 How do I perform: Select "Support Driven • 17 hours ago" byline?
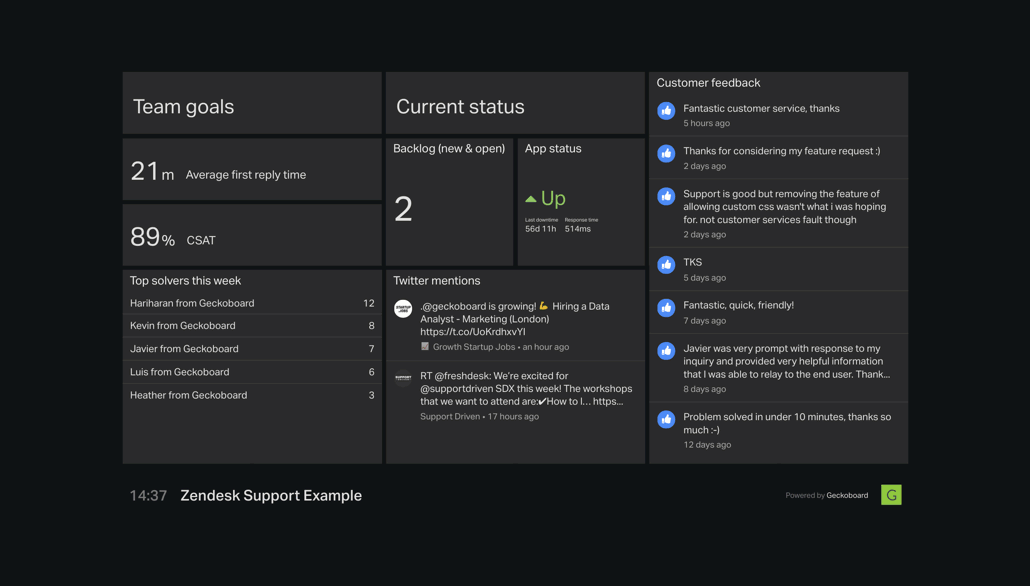pos(480,417)
